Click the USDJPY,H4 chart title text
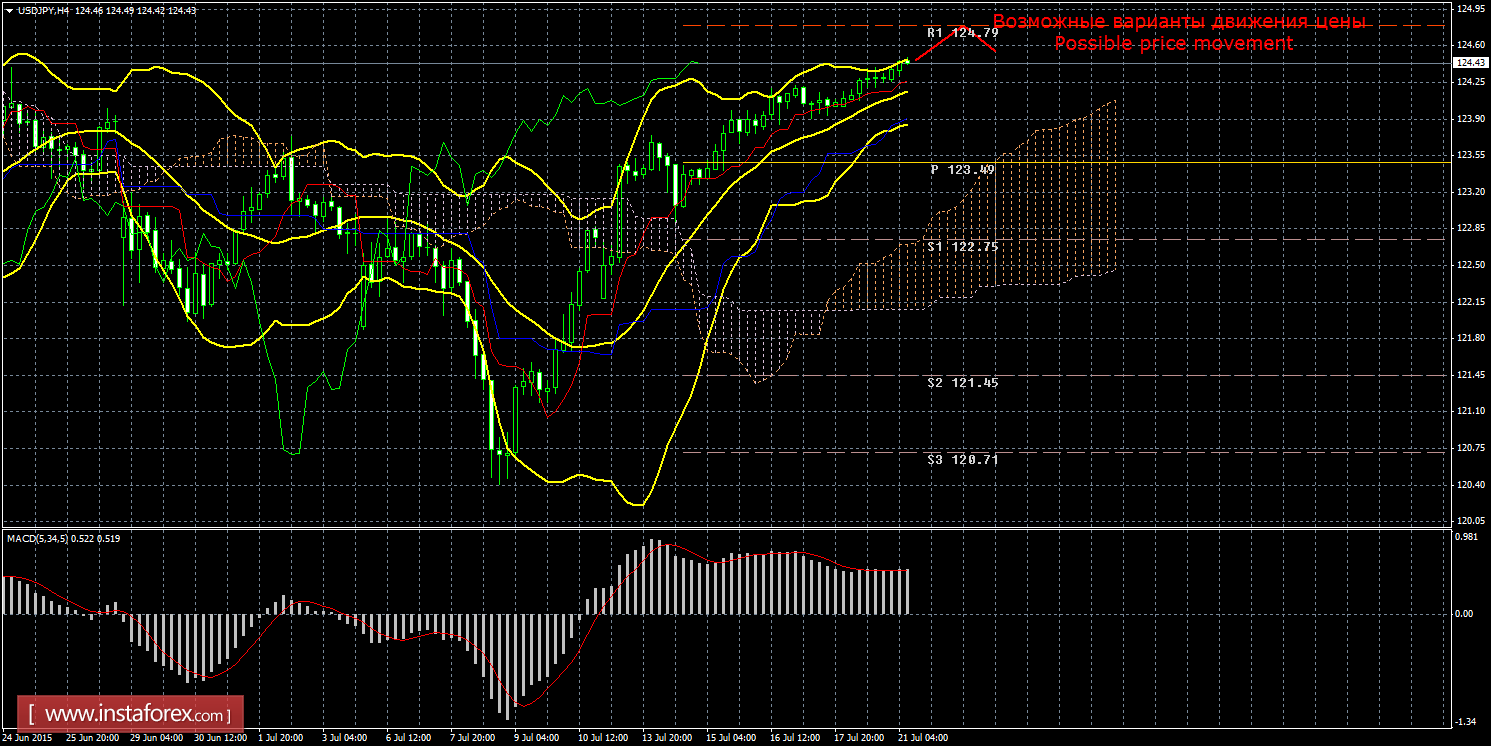This screenshot has height=746, width=1491. coord(44,10)
